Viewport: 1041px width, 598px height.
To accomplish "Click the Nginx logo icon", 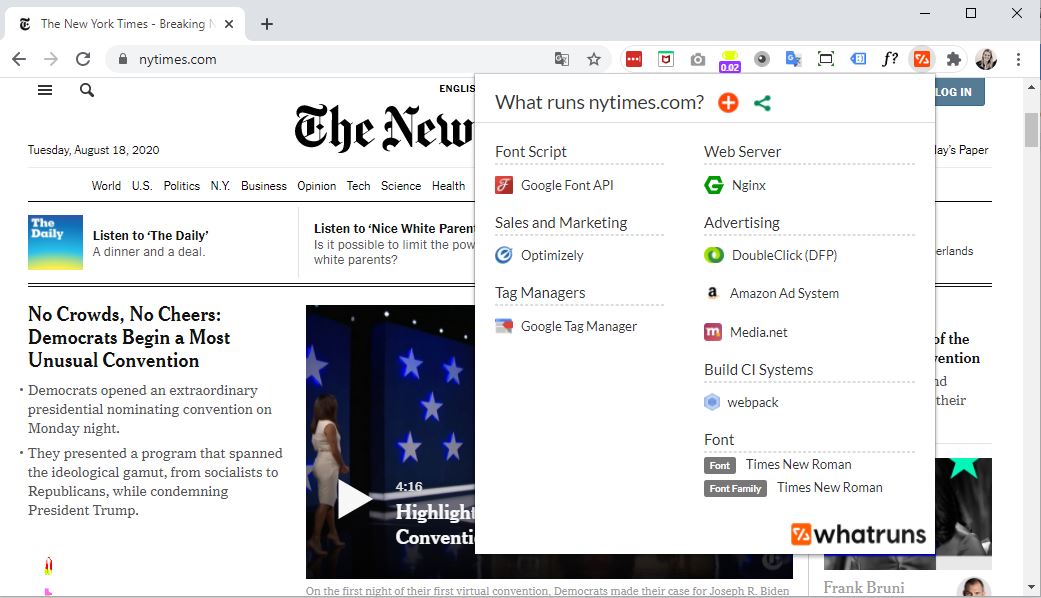I will [x=714, y=185].
